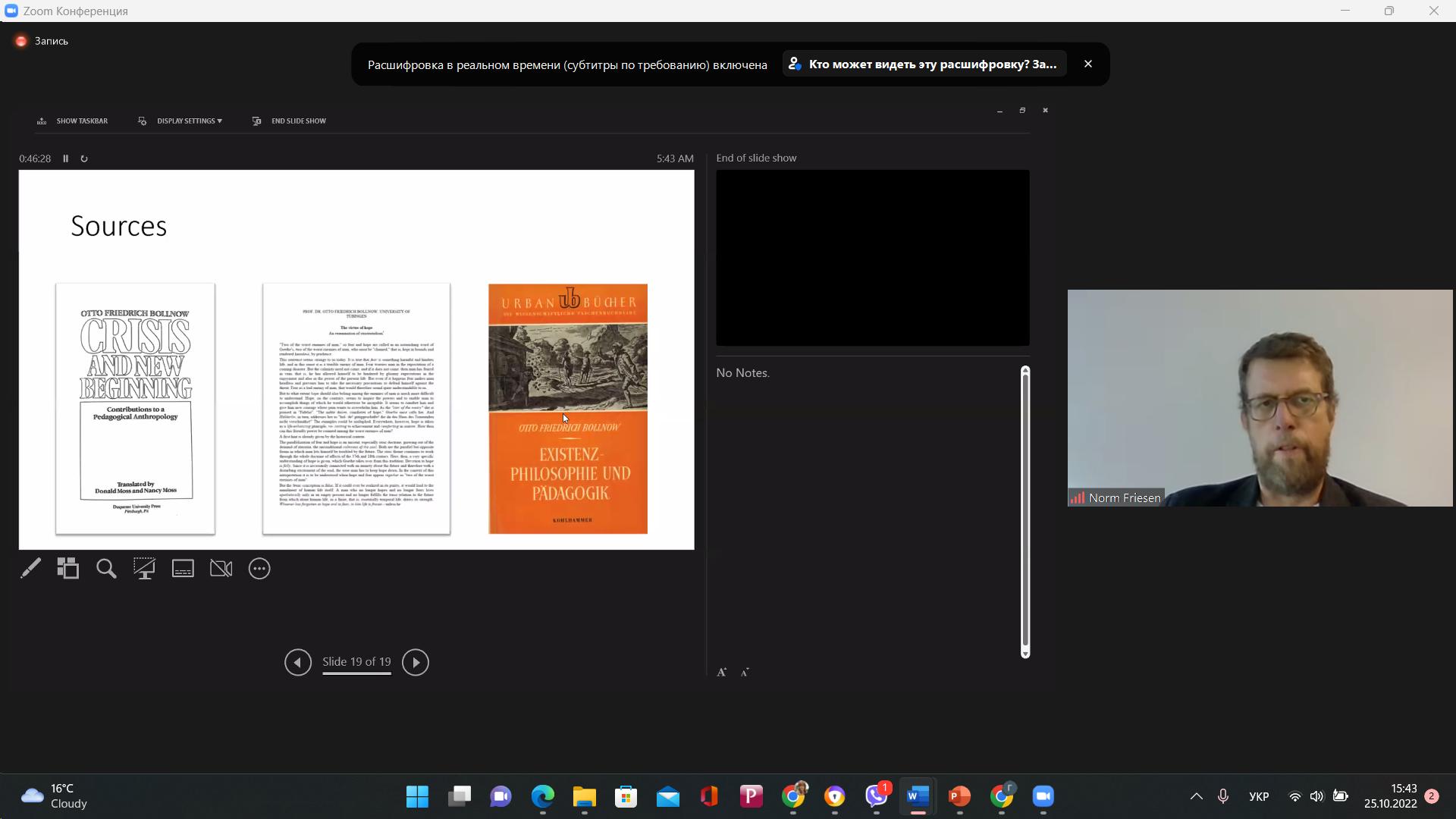Click the 'End of slide show' label
1456x819 pixels.
point(756,158)
